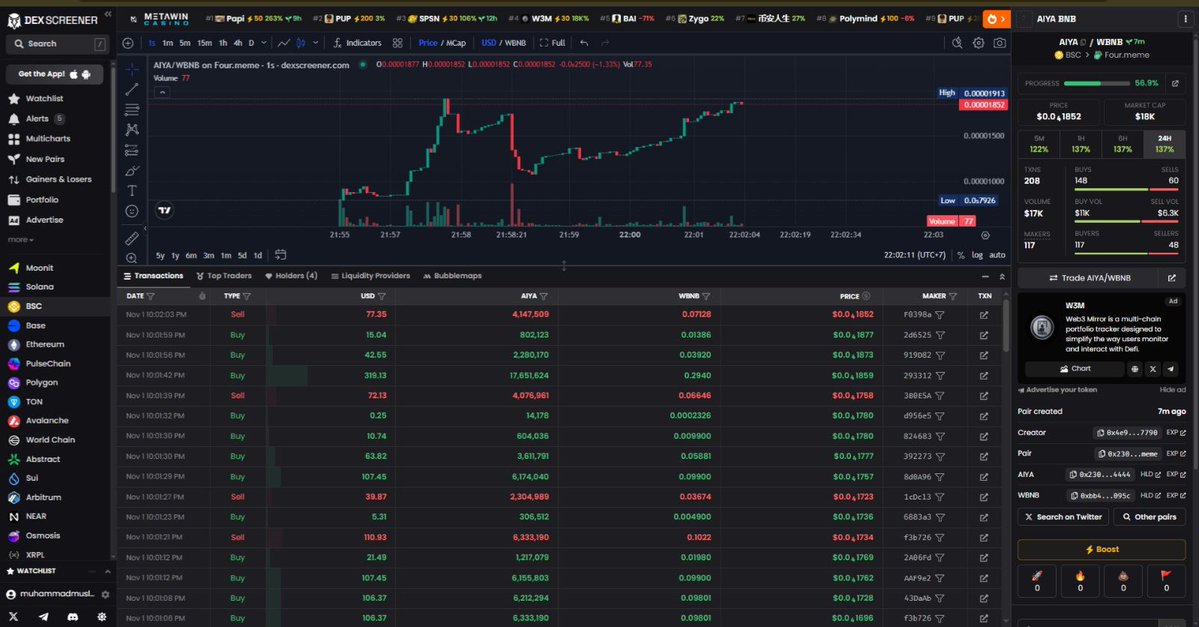Open the USD column filter

coord(382,296)
